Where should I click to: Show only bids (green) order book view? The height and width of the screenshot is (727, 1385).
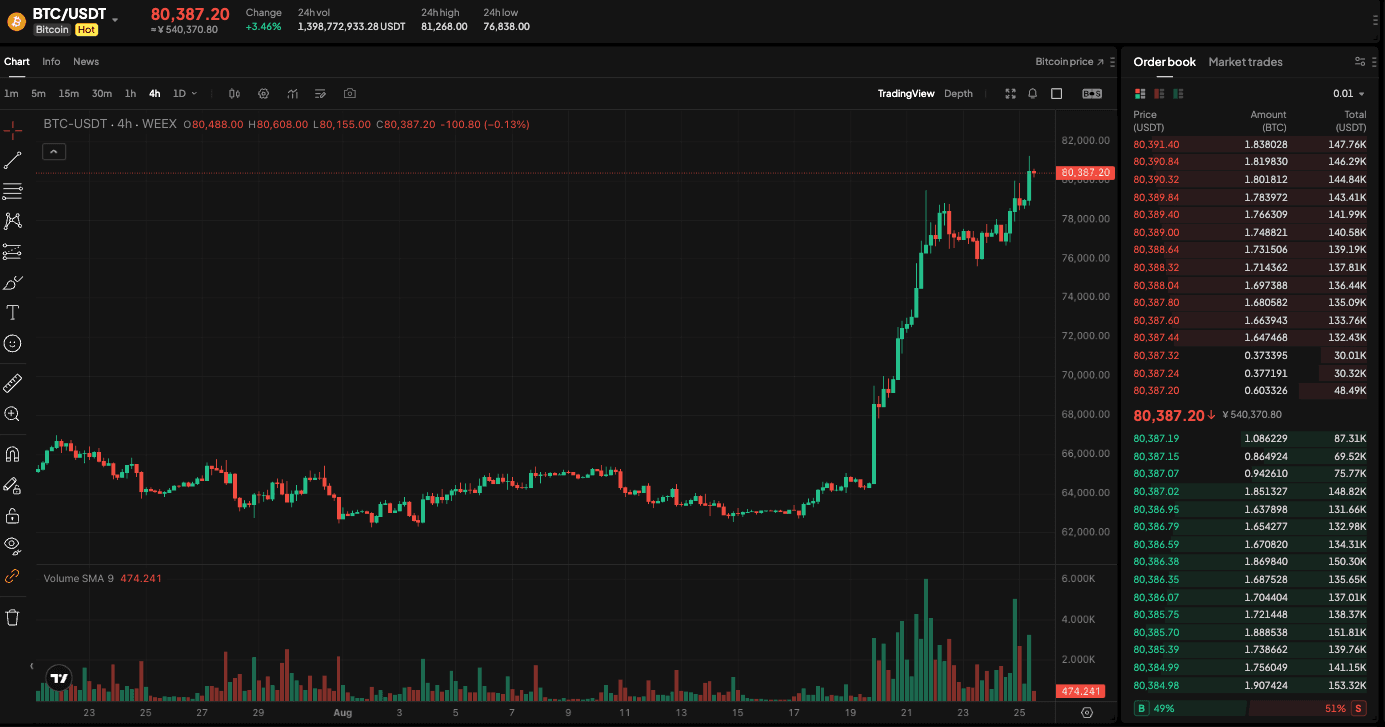click(x=1178, y=94)
